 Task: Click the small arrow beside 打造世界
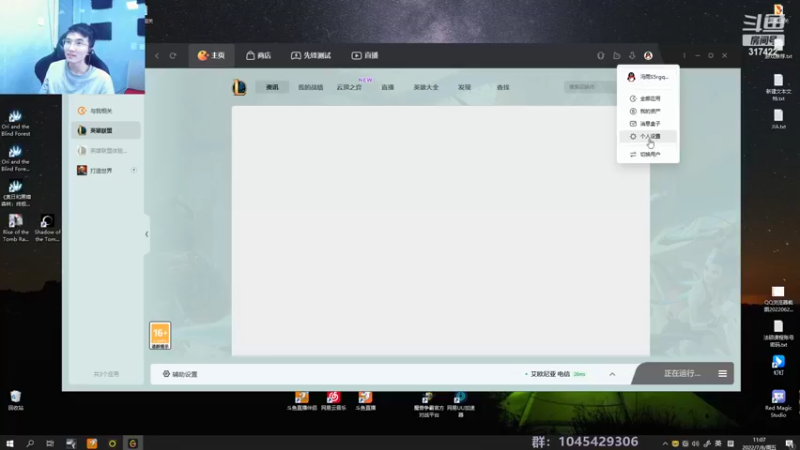coord(134,170)
